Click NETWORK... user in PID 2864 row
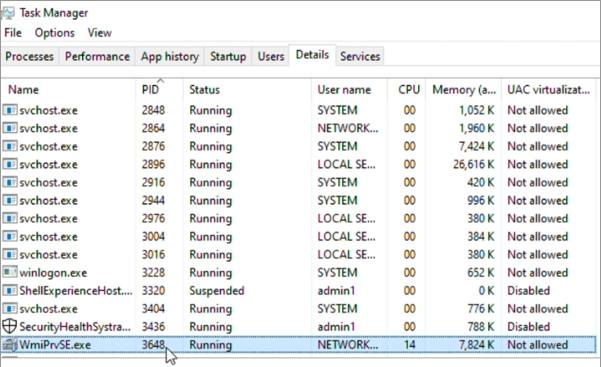Image resolution: width=601 pixels, height=367 pixels. (348, 128)
